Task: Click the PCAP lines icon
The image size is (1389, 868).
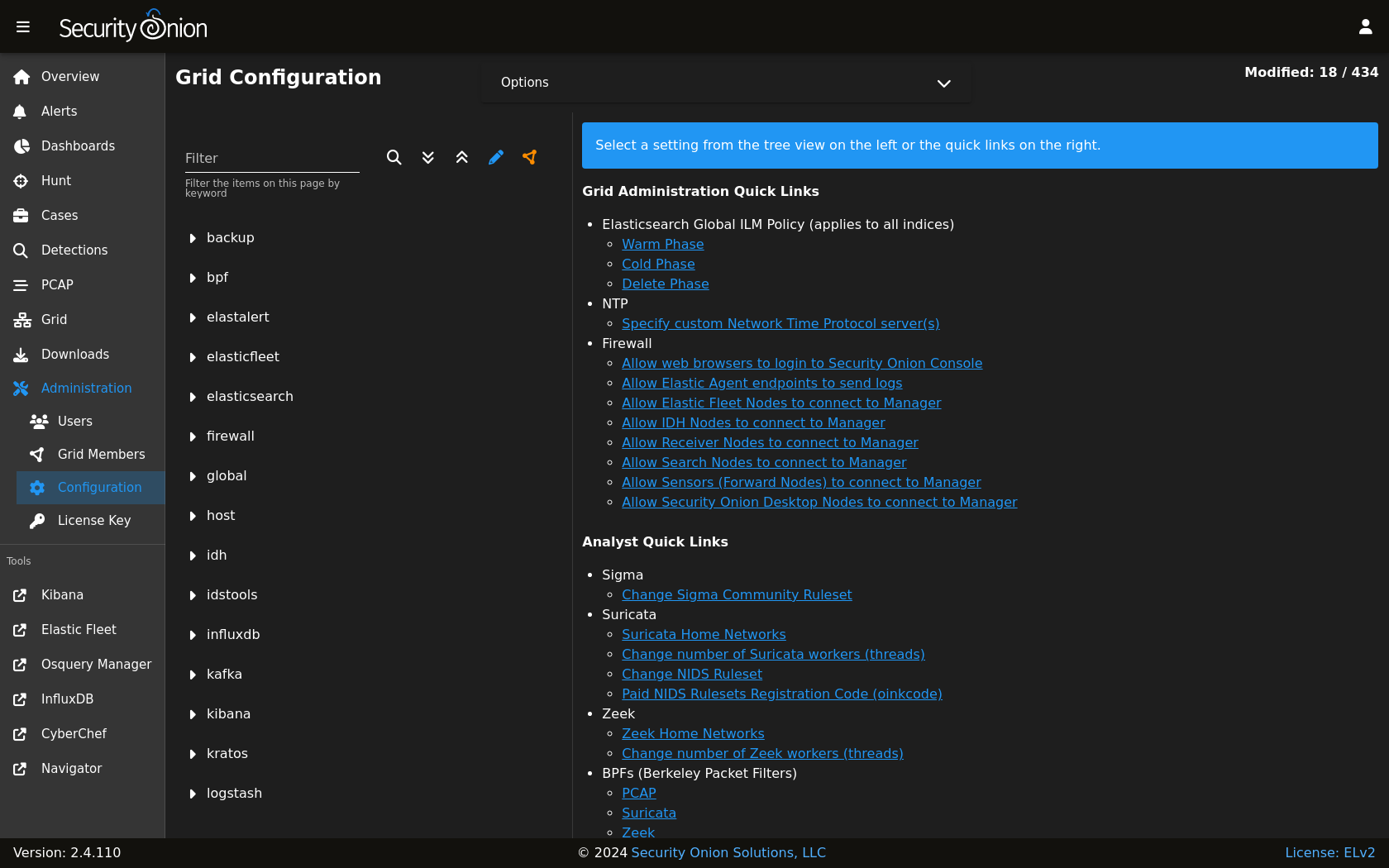Action: [x=21, y=285]
